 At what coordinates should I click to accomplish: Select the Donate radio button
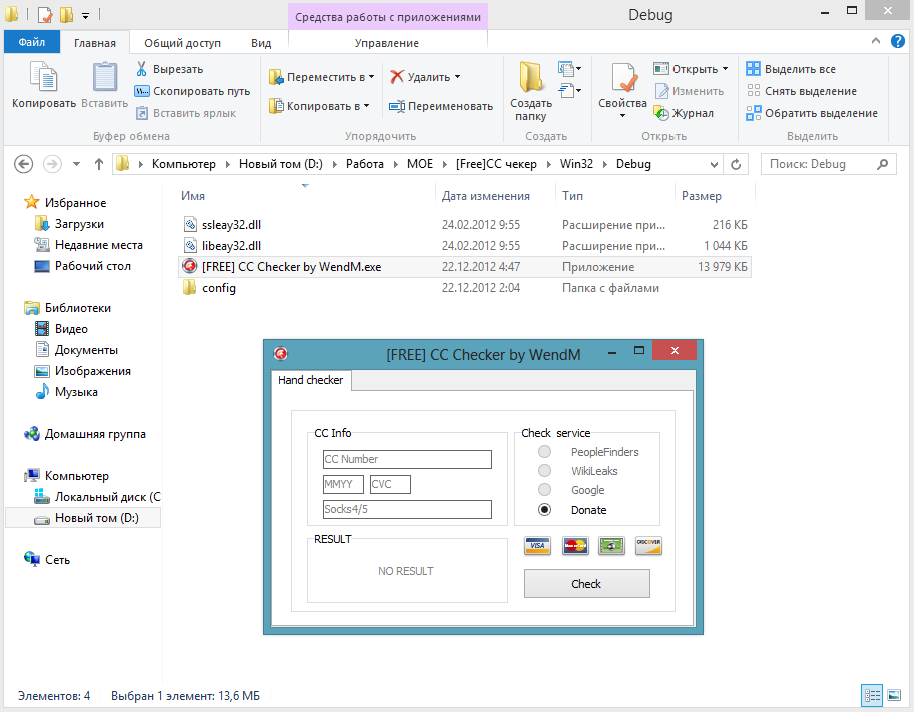[544, 510]
